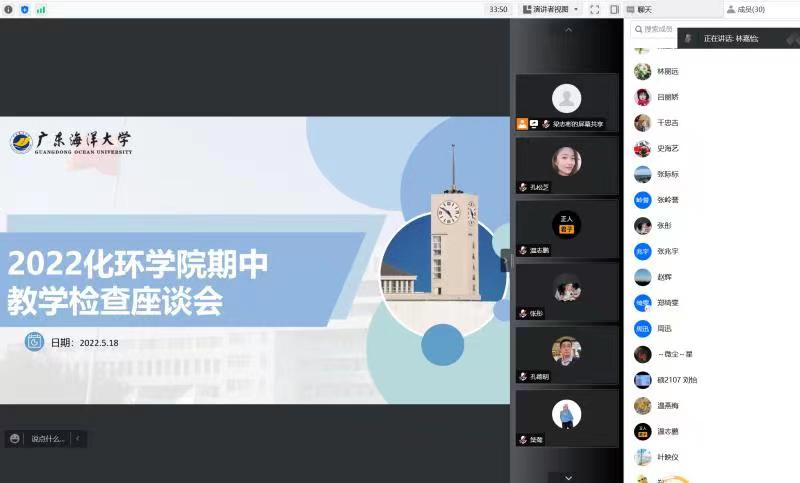Click 孔松芝's muted microphone icon
The width and height of the screenshot is (800, 483).
(522, 187)
